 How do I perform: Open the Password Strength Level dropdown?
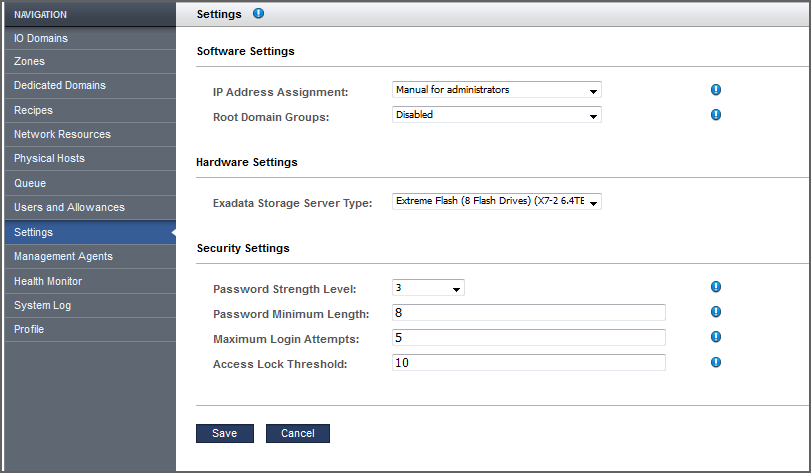click(429, 289)
